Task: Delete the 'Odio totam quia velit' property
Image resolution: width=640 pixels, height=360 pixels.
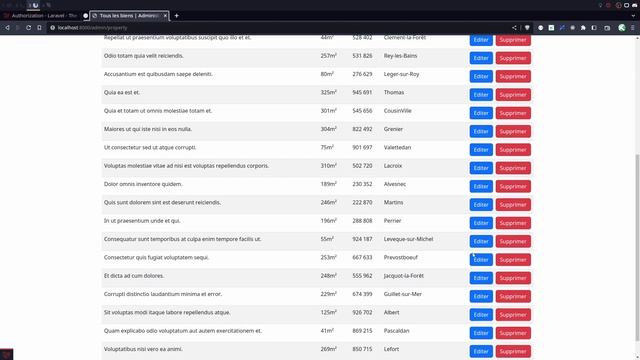Action: tap(513, 58)
